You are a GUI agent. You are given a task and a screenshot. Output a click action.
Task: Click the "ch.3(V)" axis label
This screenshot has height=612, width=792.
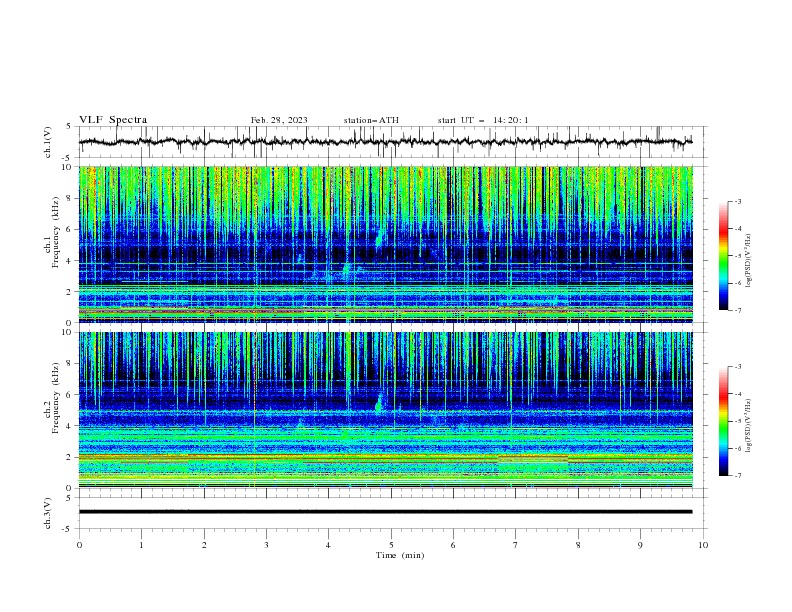click(x=48, y=513)
